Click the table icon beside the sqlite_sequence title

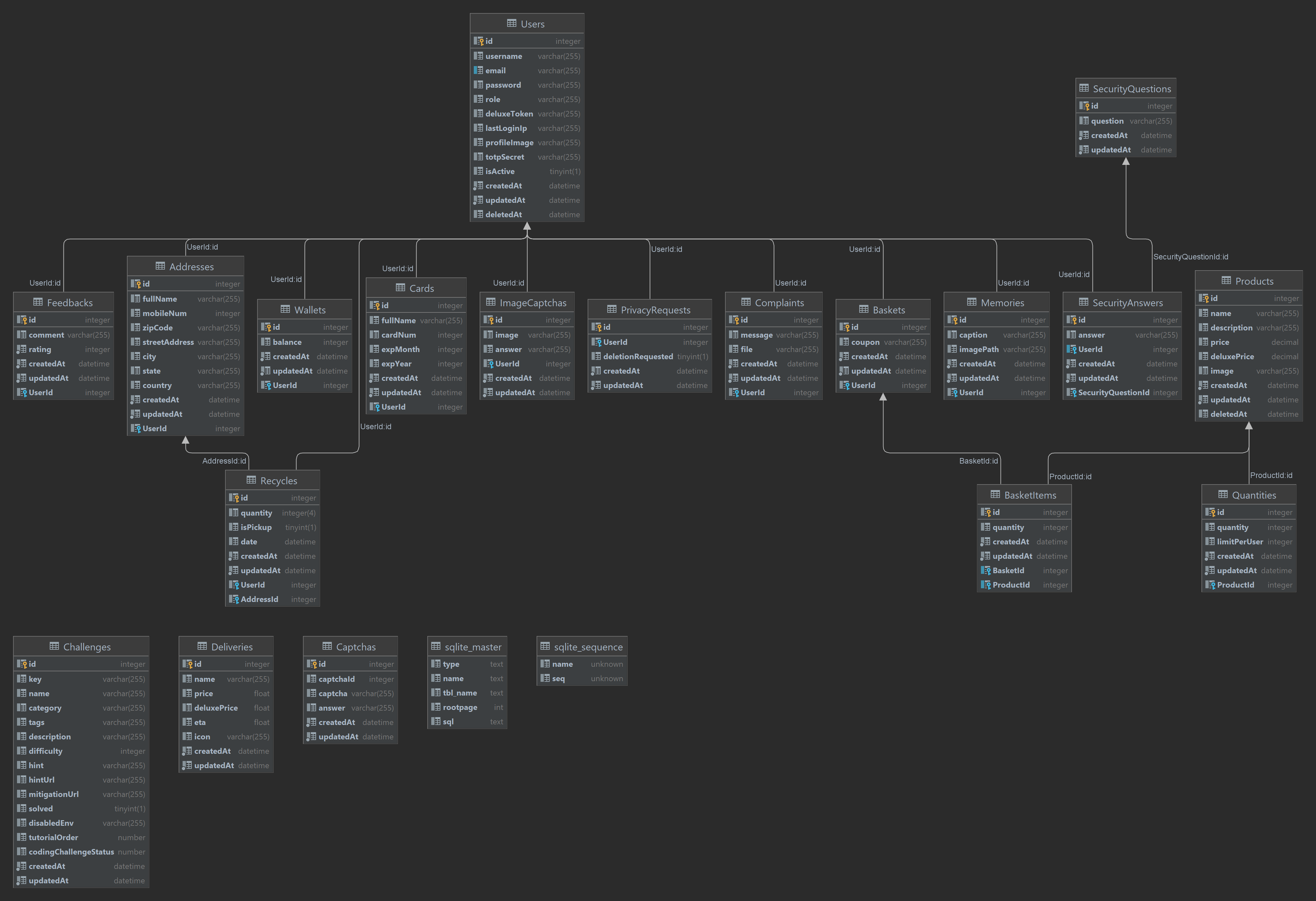click(x=545, y=646)
